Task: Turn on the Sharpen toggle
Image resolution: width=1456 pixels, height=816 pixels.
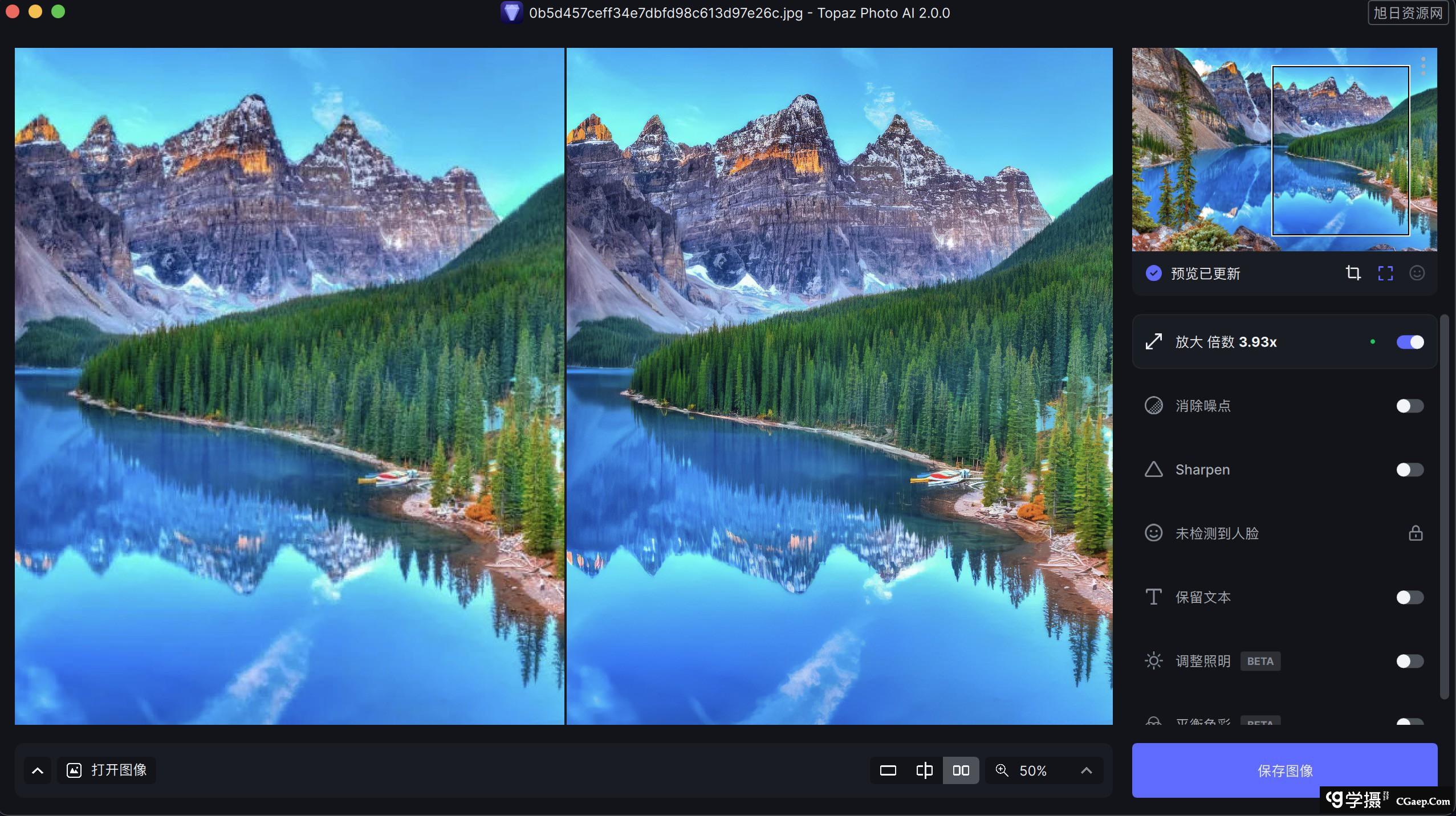Action: (x=1410, y=470)
